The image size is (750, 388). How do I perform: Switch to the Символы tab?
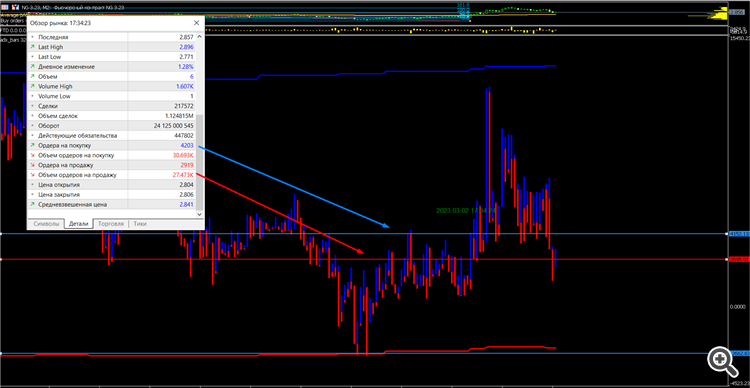point(46,224)
